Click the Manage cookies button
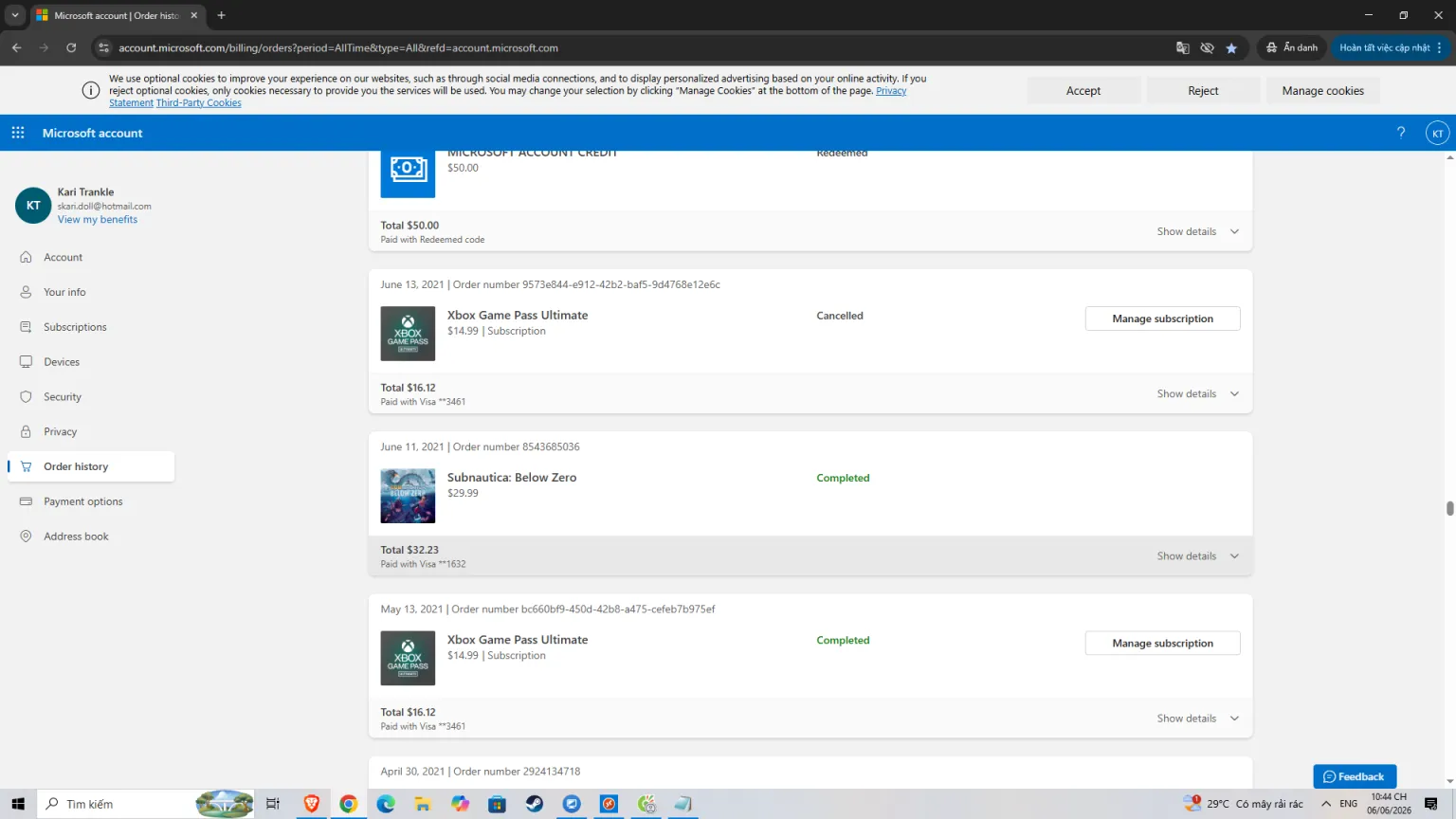 tap(1323, 91)
